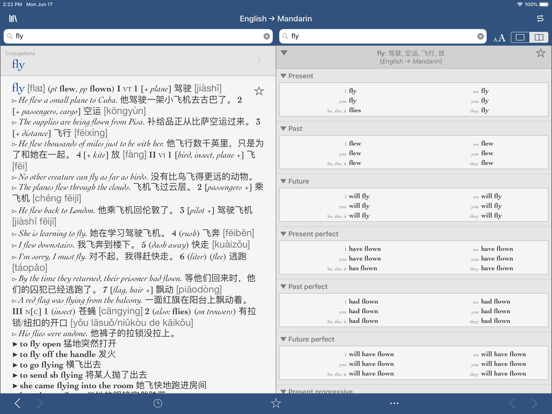Collapse the Future tense section
552x414 pixels.
(283, 181)
